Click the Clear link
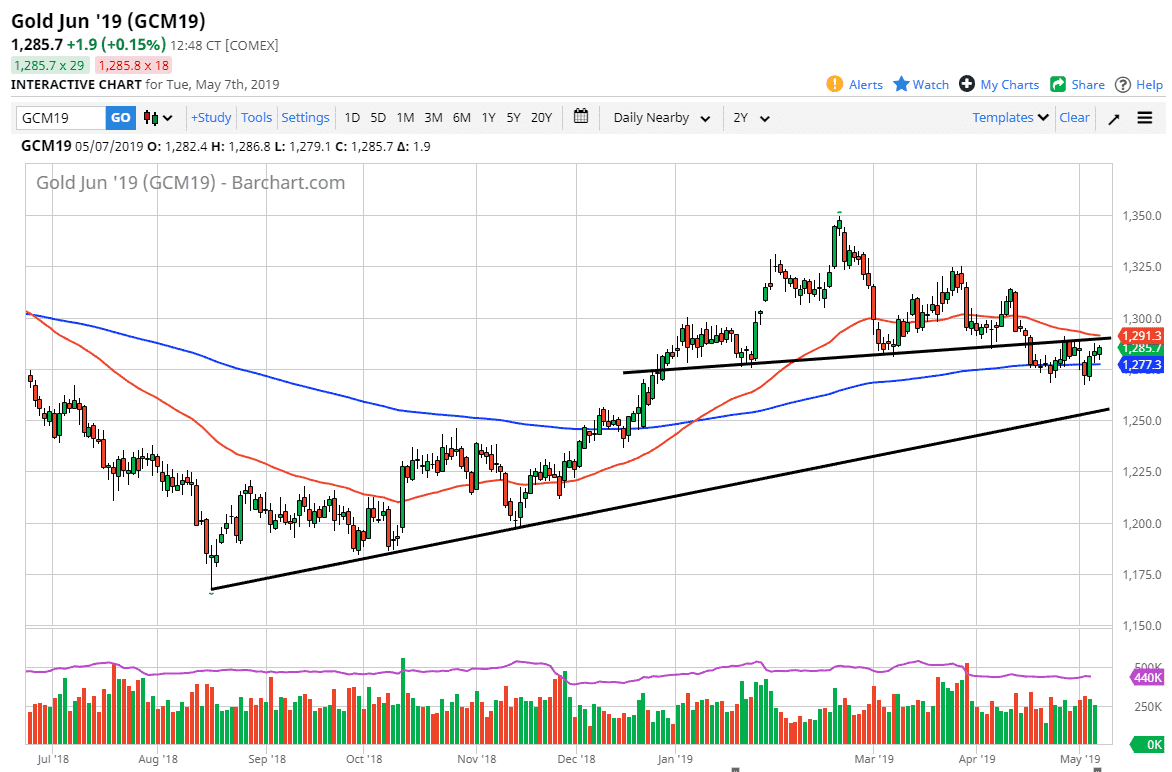This screenshot has height=772, width=1172. pyautogui.click(x=1074, y=117)
